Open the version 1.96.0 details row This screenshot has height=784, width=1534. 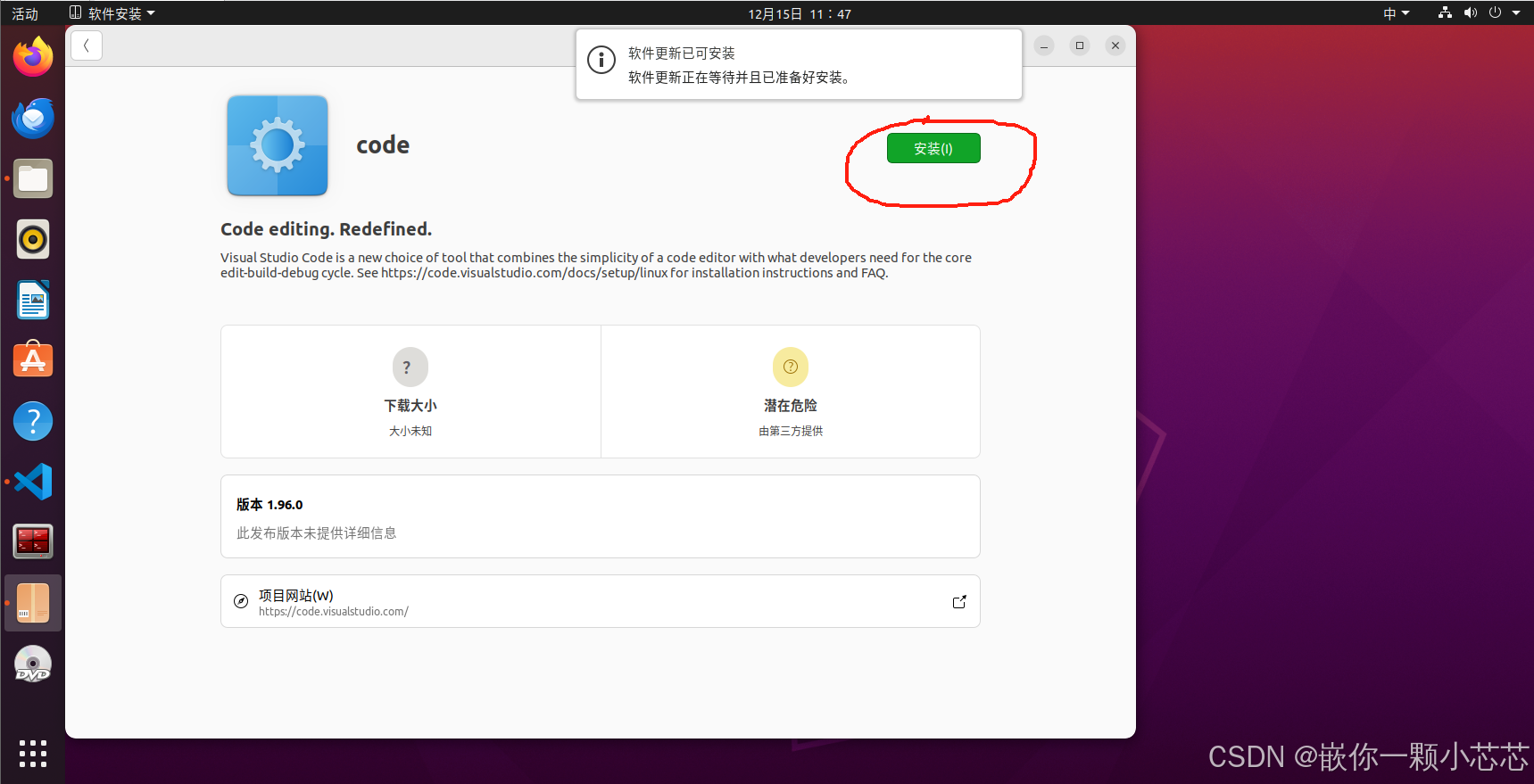(601, 516)
